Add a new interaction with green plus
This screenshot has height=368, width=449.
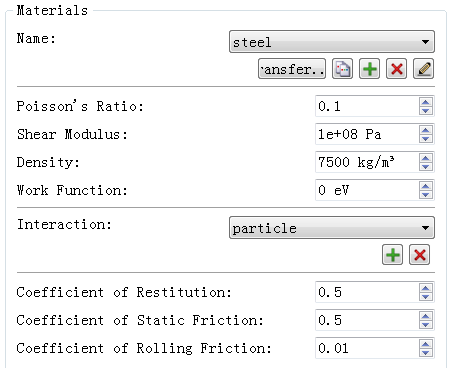point(392,255)
